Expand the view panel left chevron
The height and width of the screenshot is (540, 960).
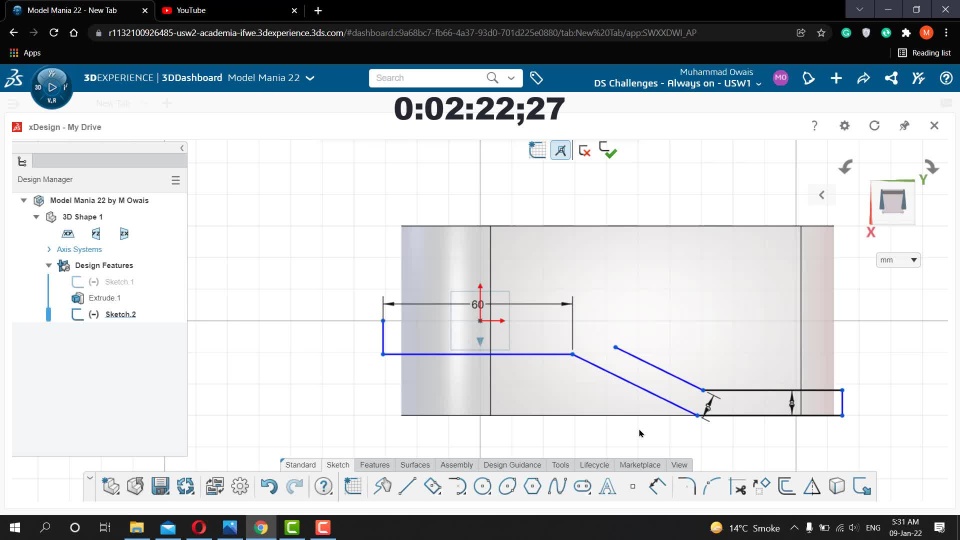pos(822,195)
